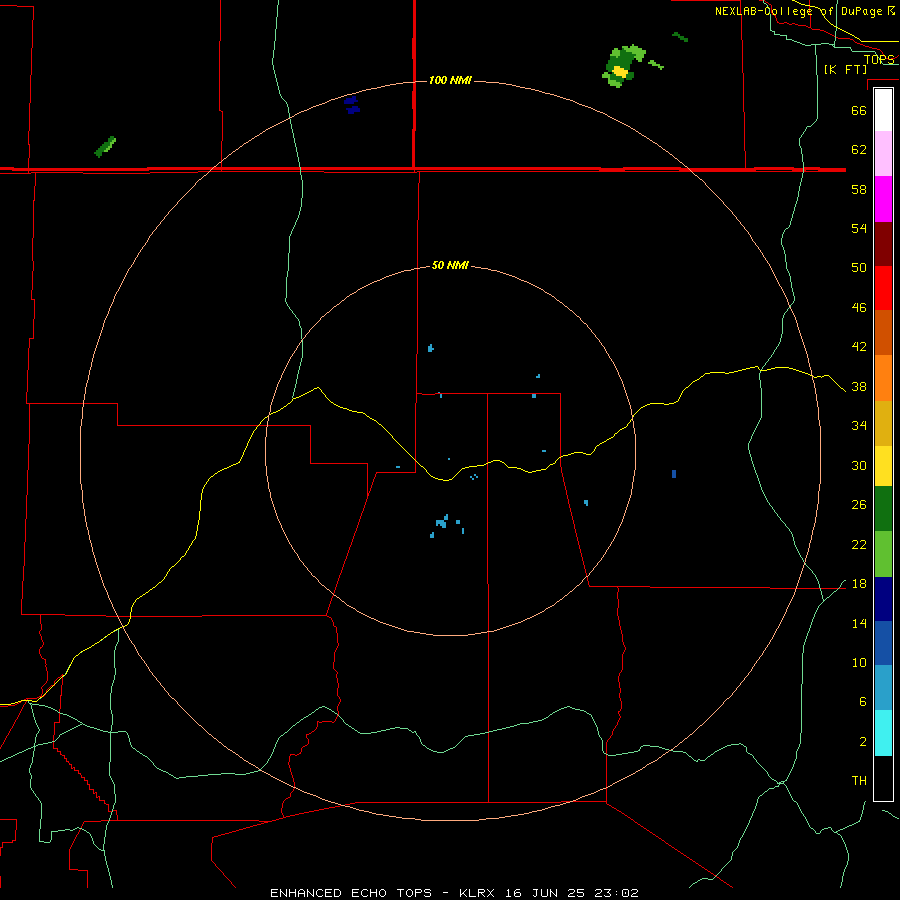Image resolution: width=900 pixels, height=900 pixels.
Task: Select the bright red legend swatch
Action: 883,288
